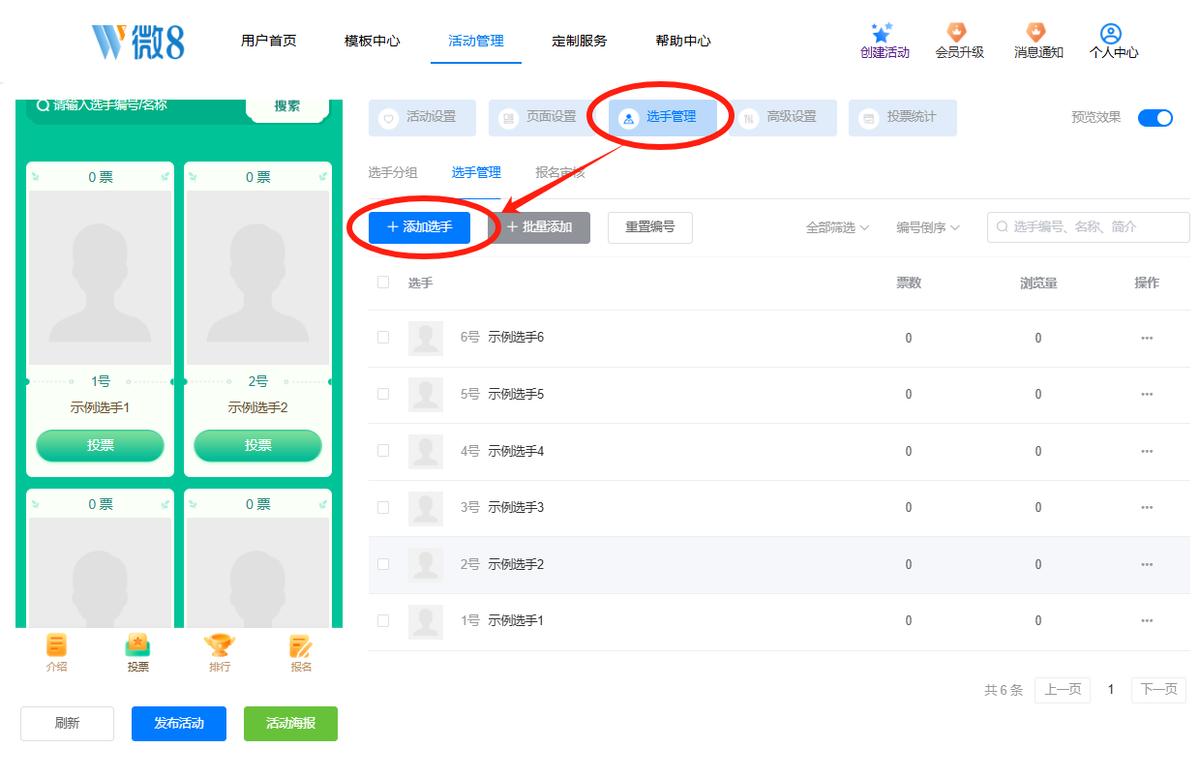Select the 介绍 icon in preview footer
Image resolution: width=1200 pixels, height=776 pixels.
click(57, 646)
